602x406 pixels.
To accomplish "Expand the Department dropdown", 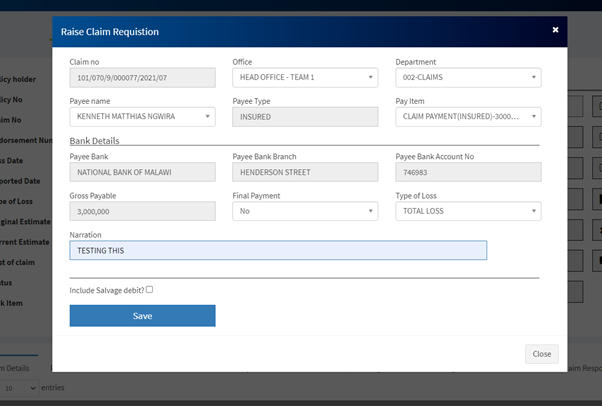I will (x=468, y=78).
